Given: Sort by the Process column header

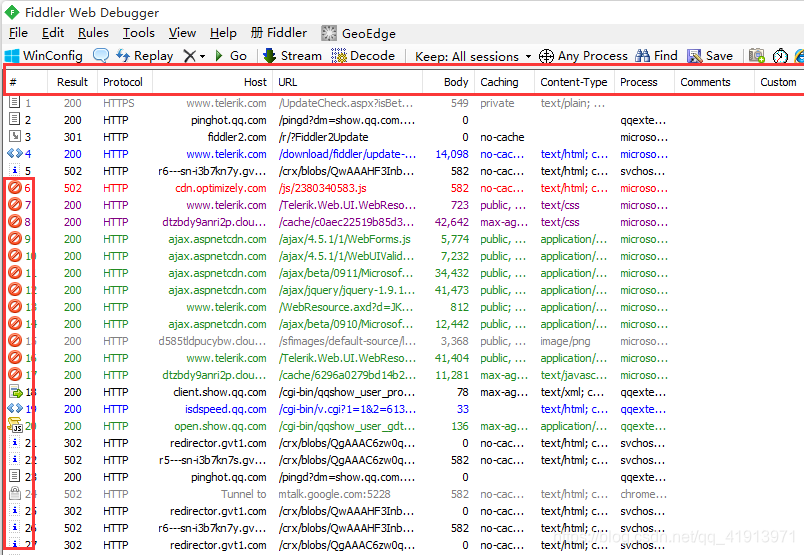Looking at the screenshot, I should coord(644,82).
